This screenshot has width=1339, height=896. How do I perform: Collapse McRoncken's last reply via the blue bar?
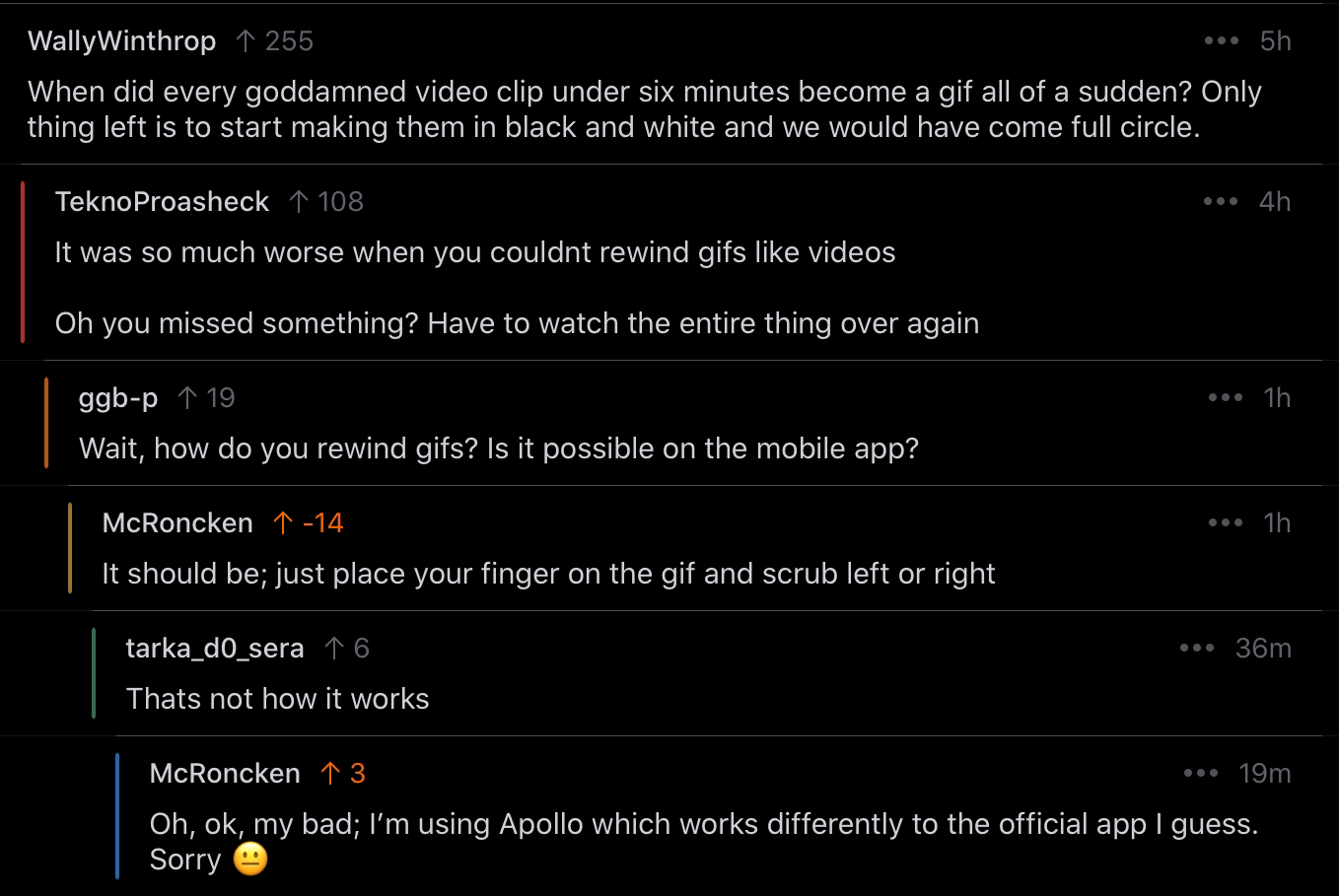pos(117,816)
